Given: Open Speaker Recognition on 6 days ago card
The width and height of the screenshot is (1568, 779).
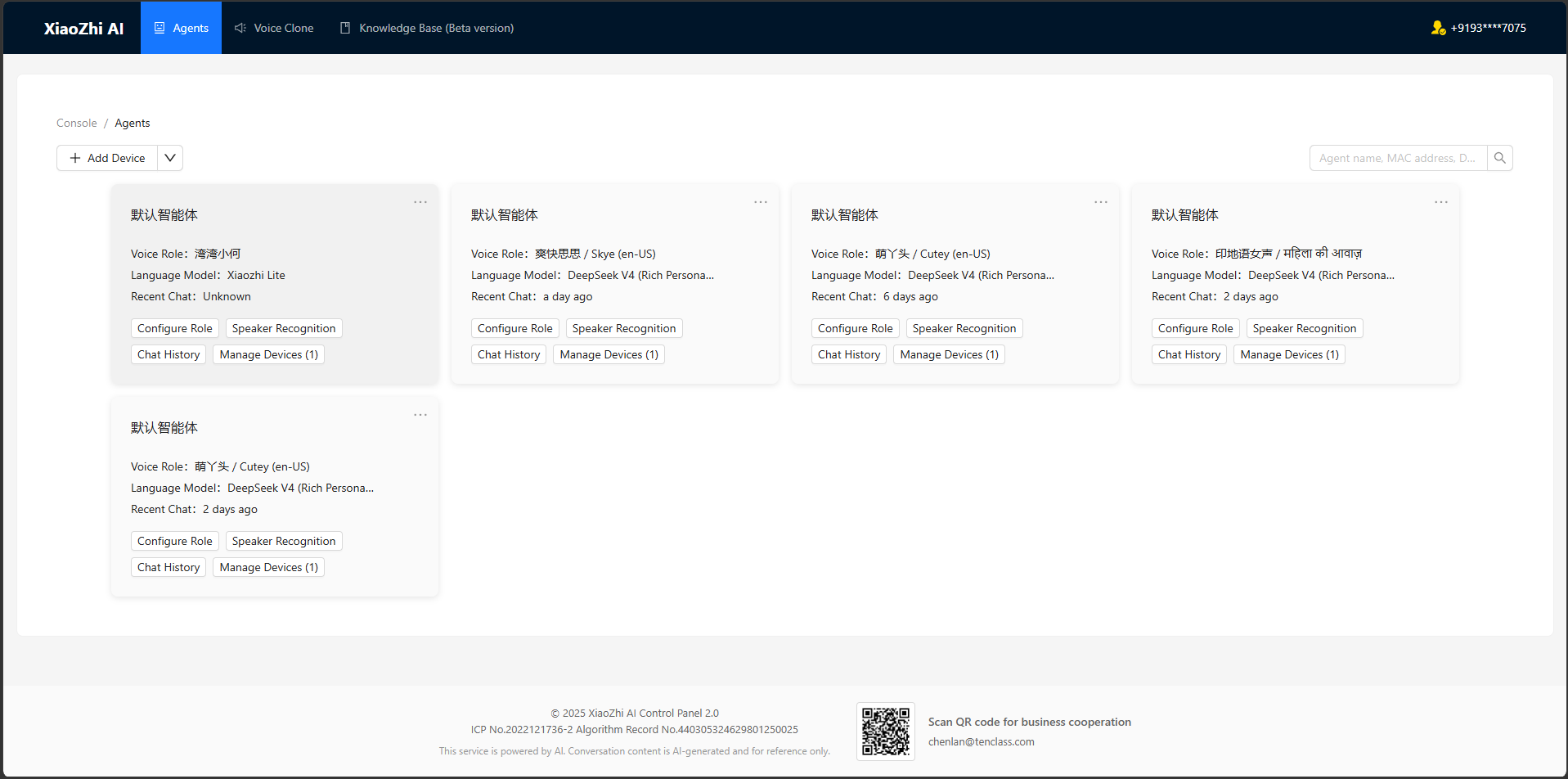Looking at the screenshot, I should 964,328.
